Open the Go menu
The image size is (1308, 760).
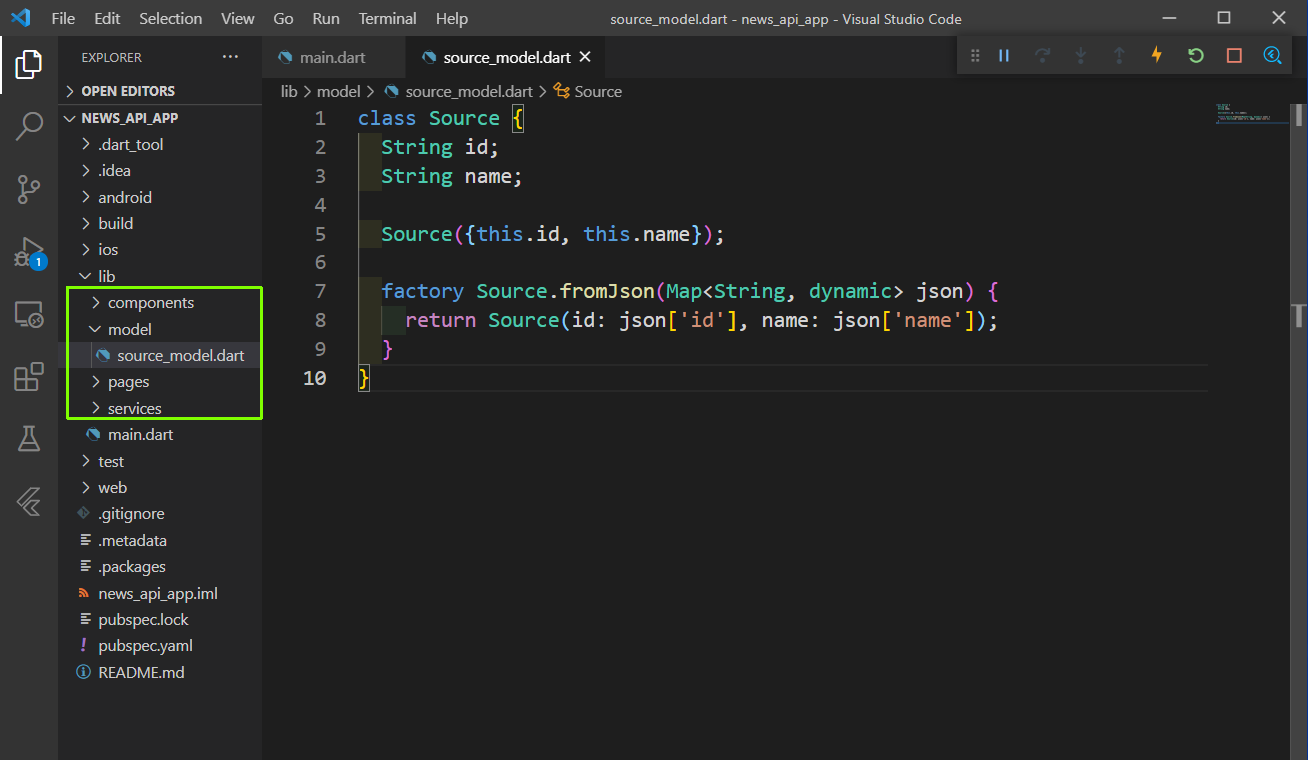pyautogui.click(x=284, y=18)
